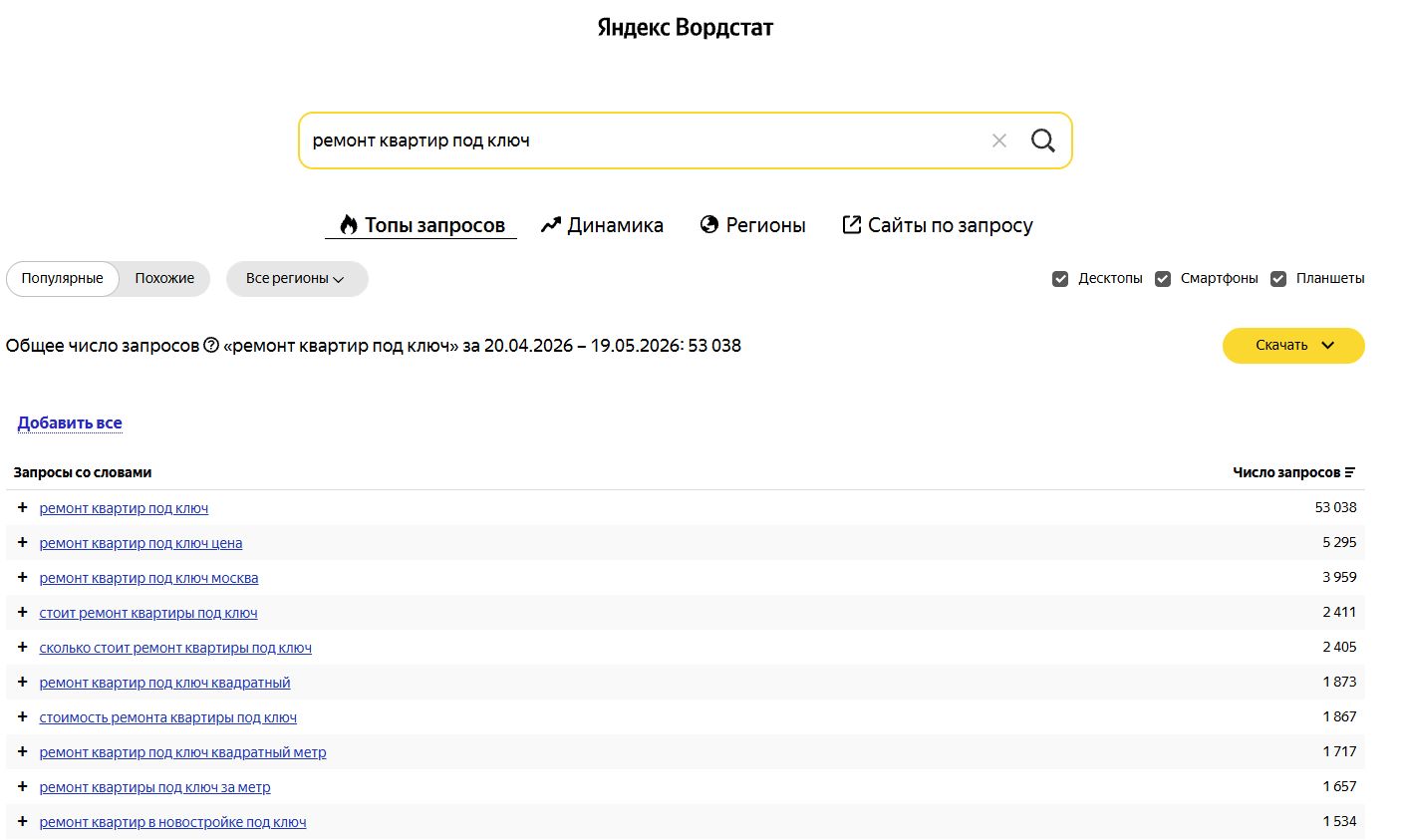Clear the search field with the X icon
The image size is (1404, 840).
999,140
